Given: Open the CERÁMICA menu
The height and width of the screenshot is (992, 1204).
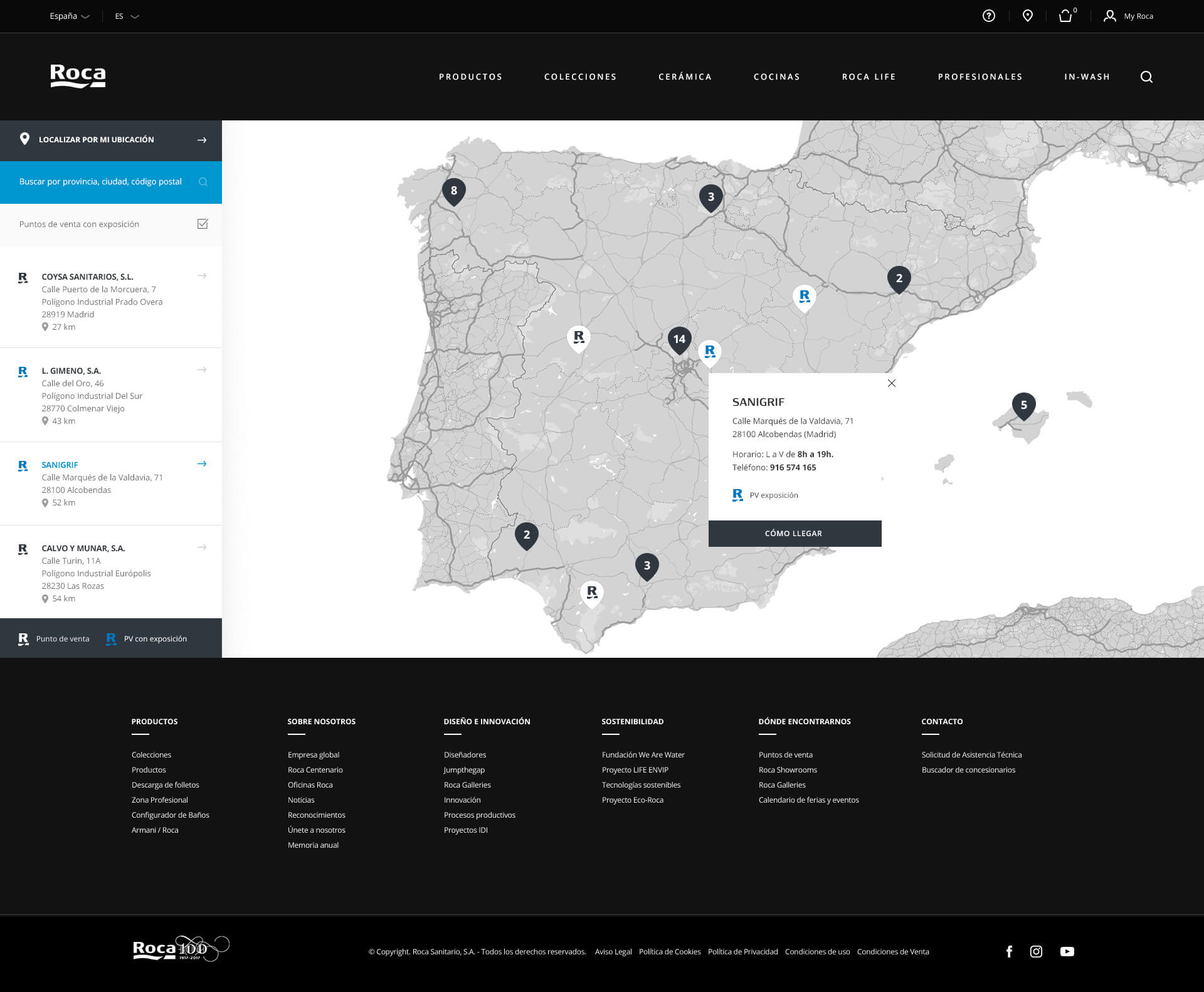Looking at the screenshot, I should 685,77.
